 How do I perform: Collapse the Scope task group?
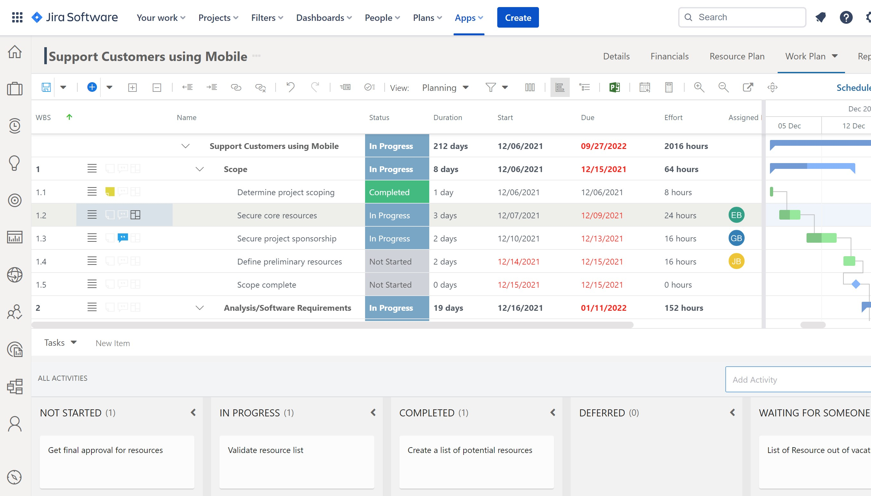click(x=199, y=169)
